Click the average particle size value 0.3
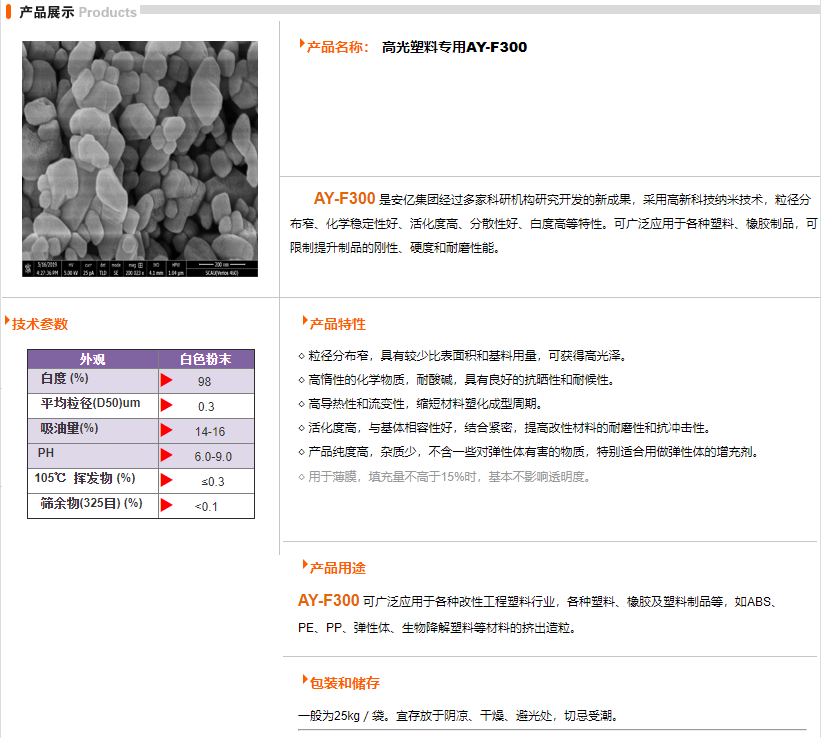 [206, 407]
